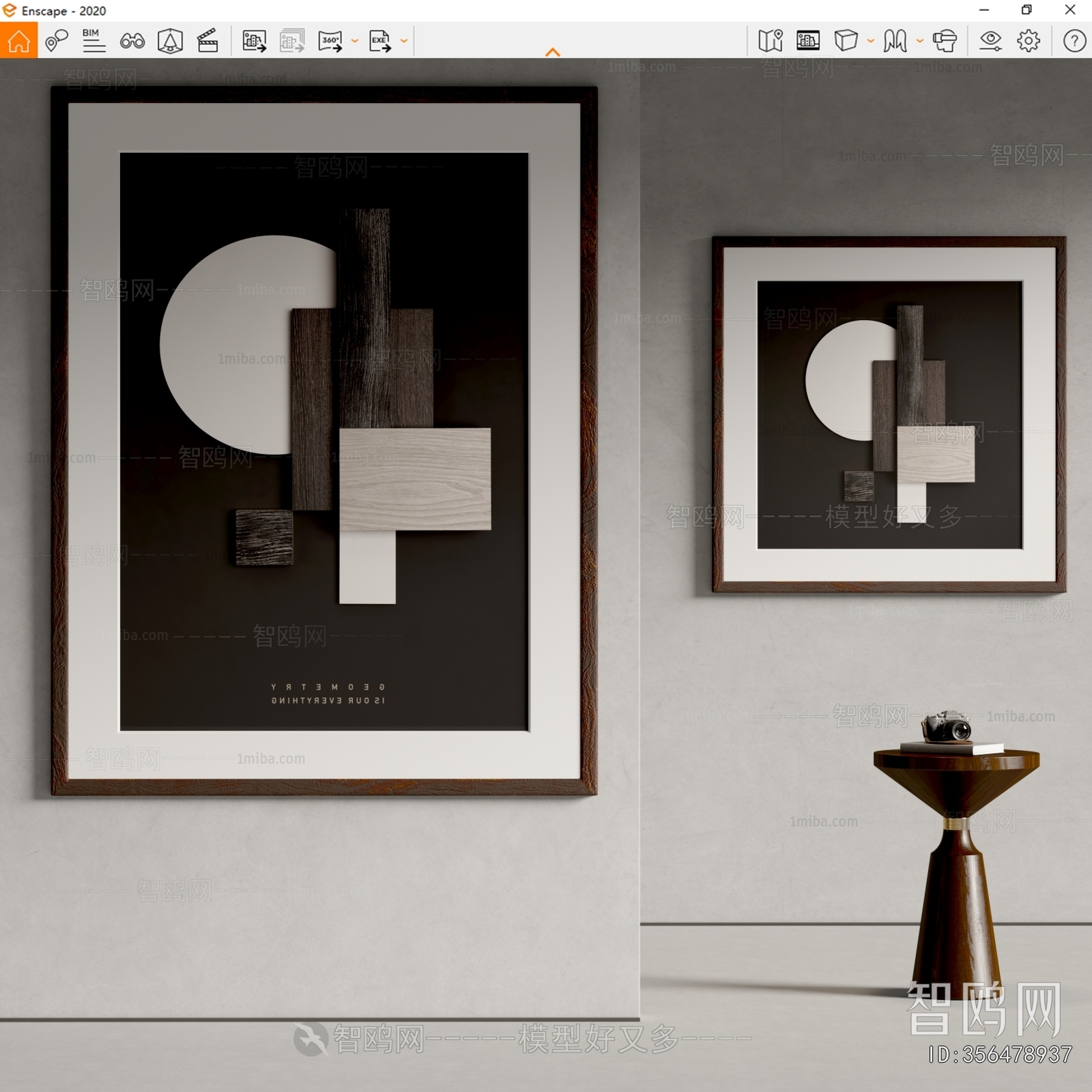Open General Settings gear icon
The image size is (1092, 1092).
coord(1029,41)
